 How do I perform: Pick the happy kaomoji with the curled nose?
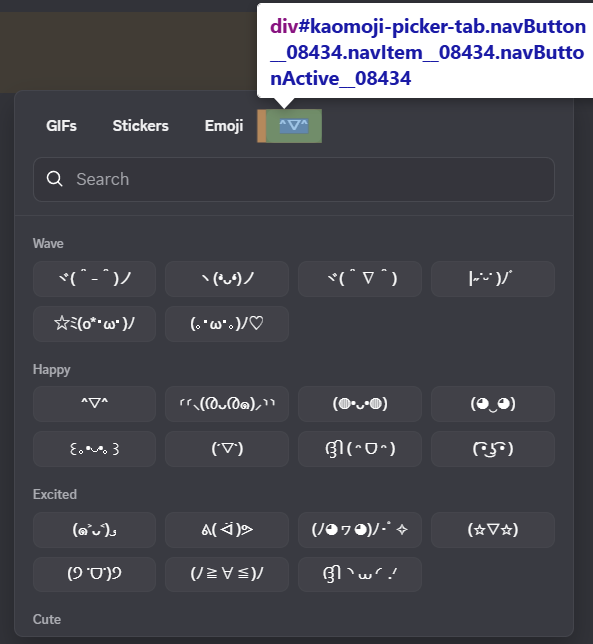click(493, 449)
